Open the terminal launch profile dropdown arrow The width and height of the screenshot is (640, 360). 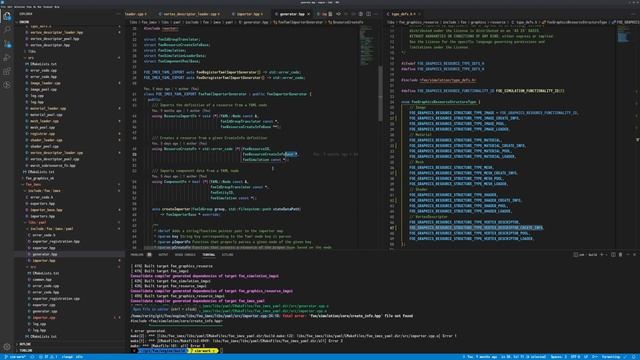[606, 255]
